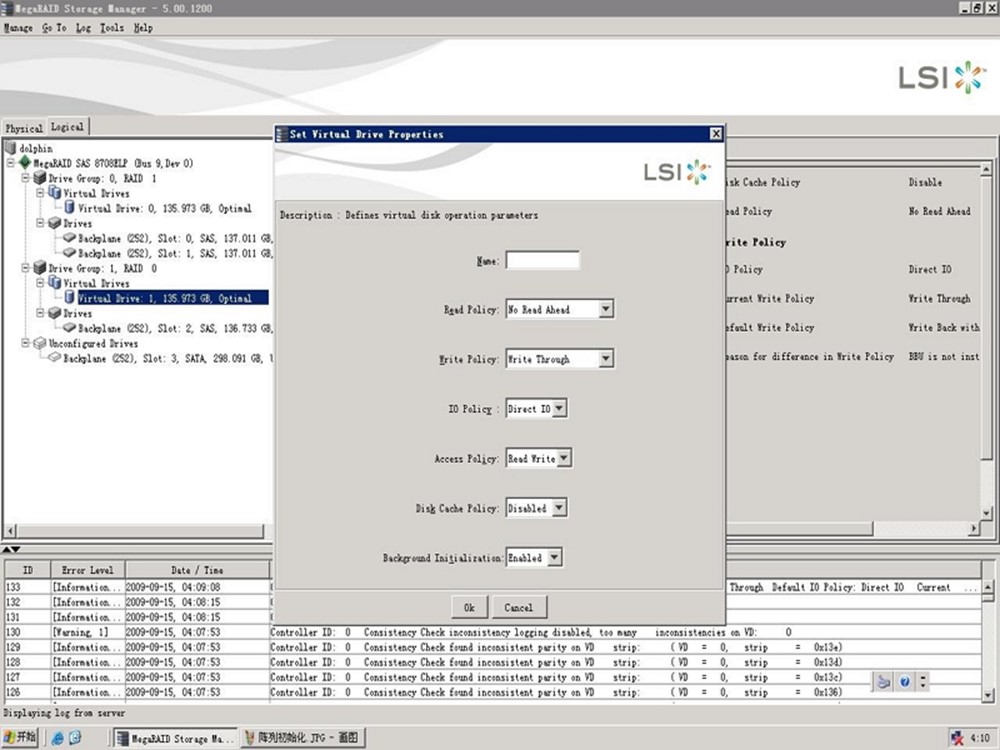1000x750 pixels.
Task: Click the help question mark icon
Action: click(x=904, y=681)
